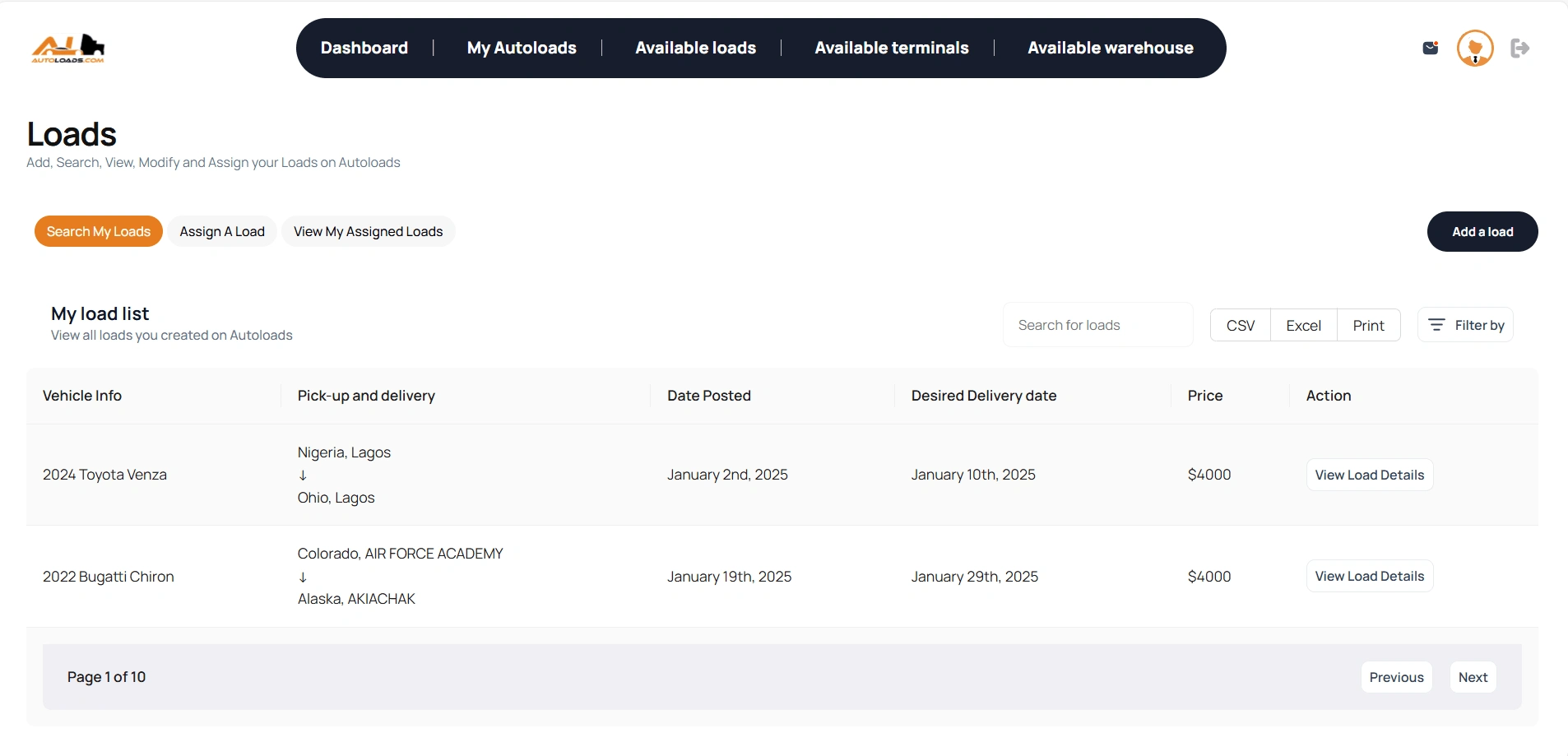
Task: Open the Filter by options
Action: [x=1465, y=325]
